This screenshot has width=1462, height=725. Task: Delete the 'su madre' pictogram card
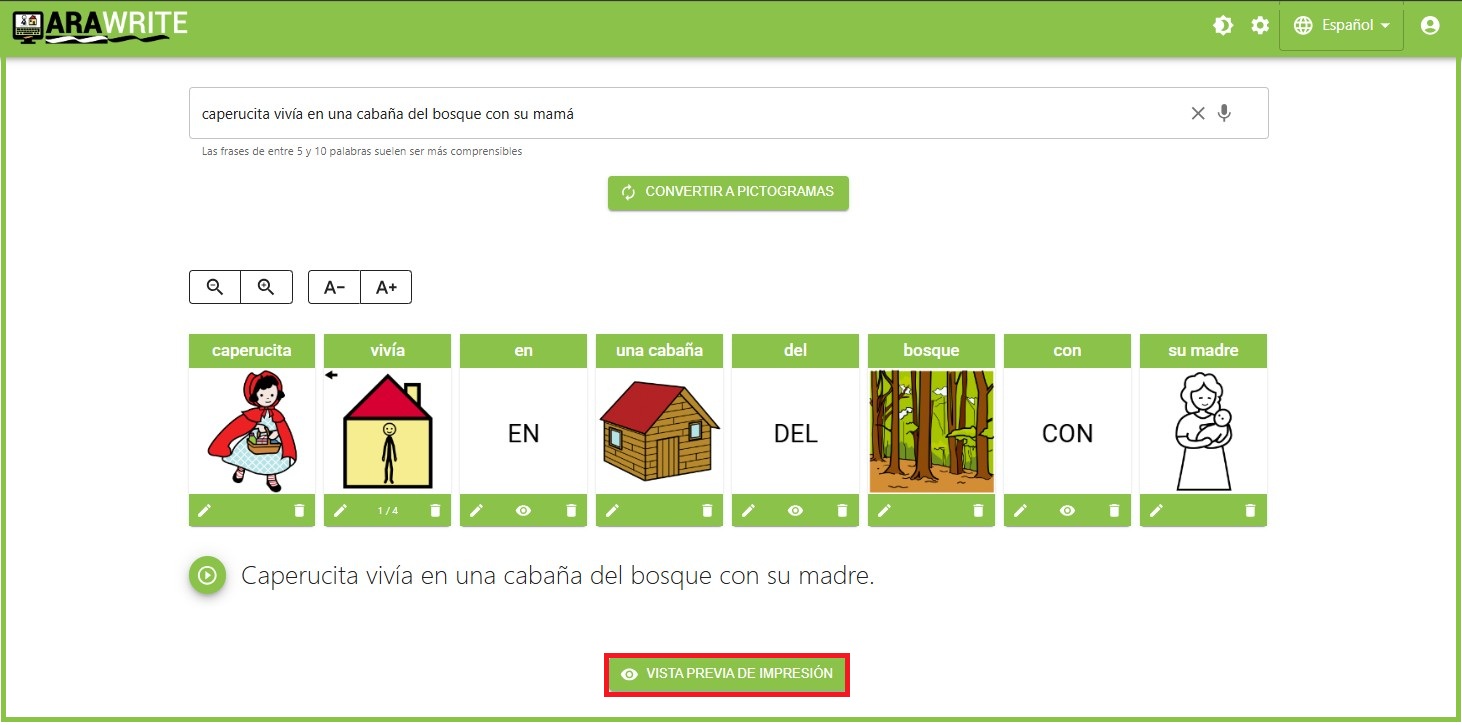(1250, 510)
